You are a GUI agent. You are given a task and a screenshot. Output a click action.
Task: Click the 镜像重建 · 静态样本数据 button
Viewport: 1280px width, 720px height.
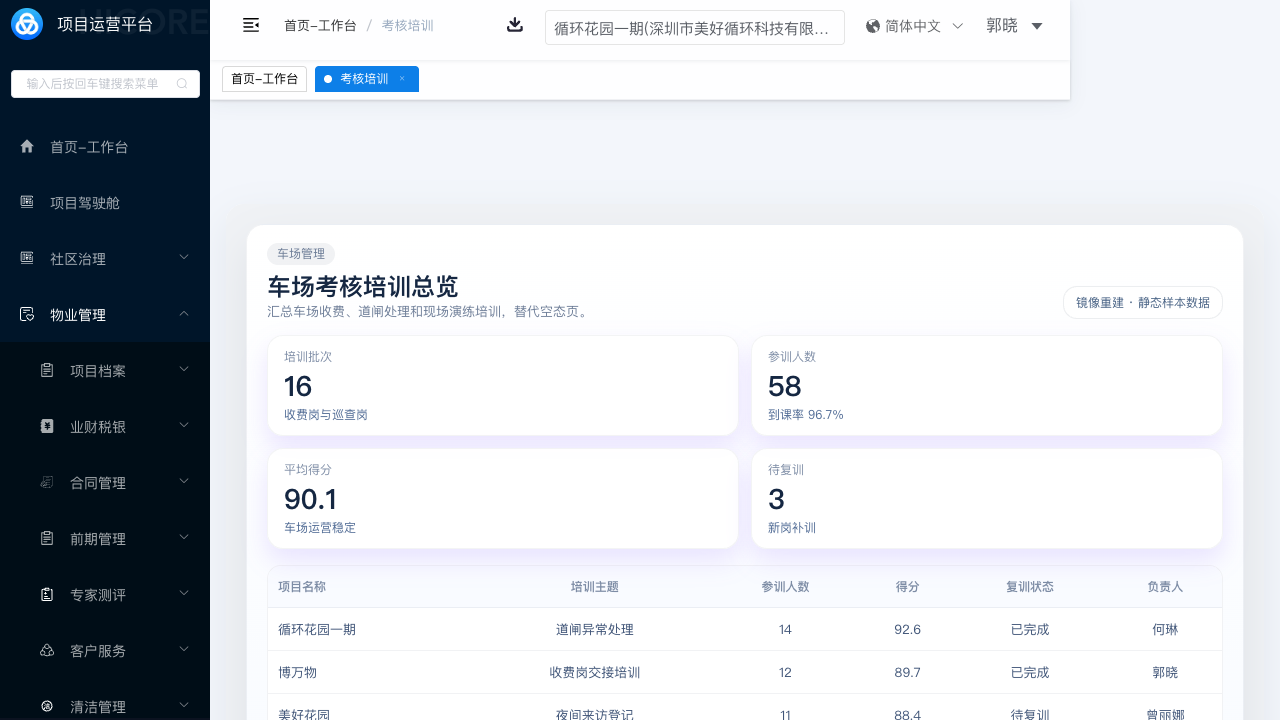[1142, 302]
